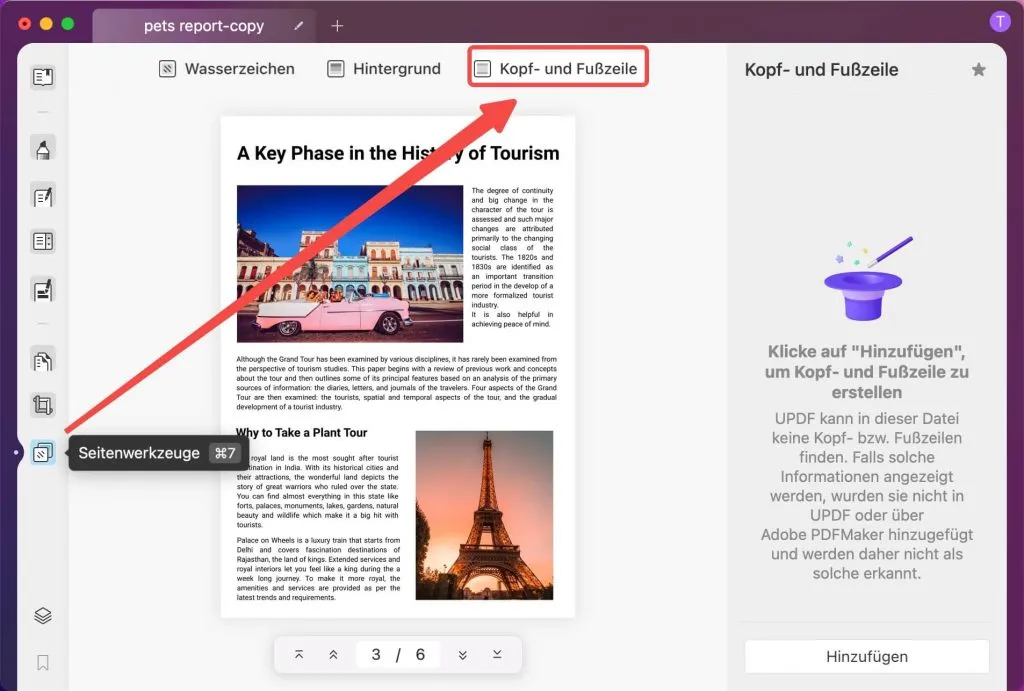The width and height of the screenshot is (1024, 691).
Task: Click the star favorites icon in panel
Action: pyautogui.click(x=978, y=70)
